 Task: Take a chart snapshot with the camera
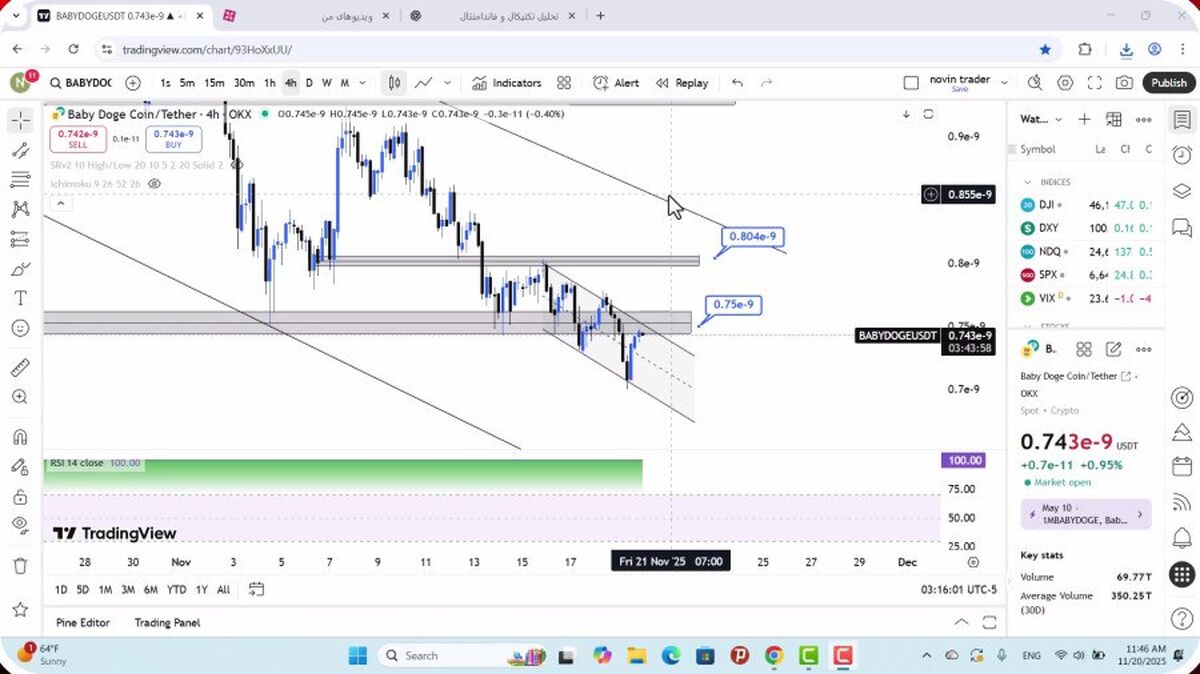click(x=1125, y=83)
